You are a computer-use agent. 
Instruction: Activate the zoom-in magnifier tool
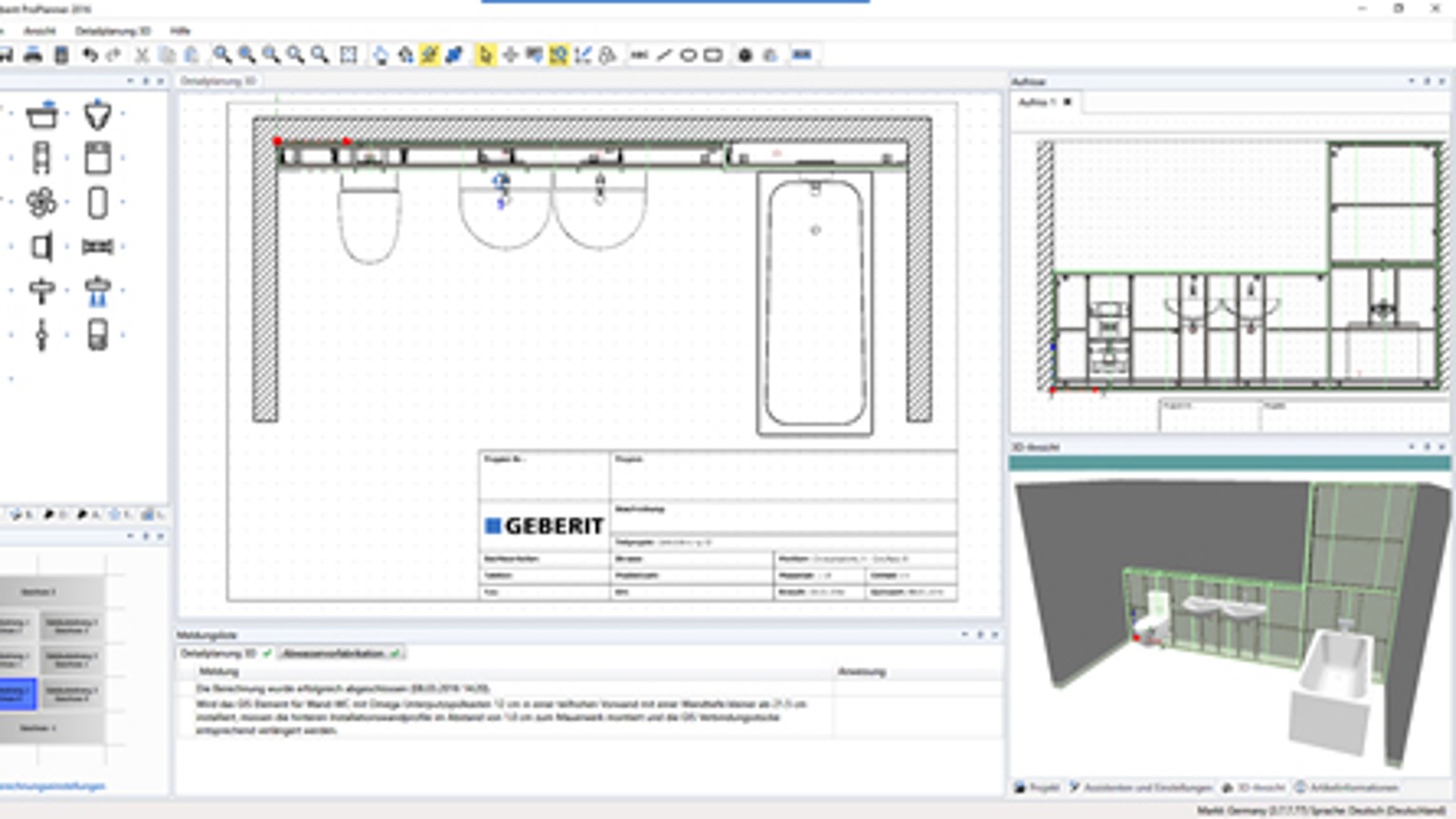220,55
